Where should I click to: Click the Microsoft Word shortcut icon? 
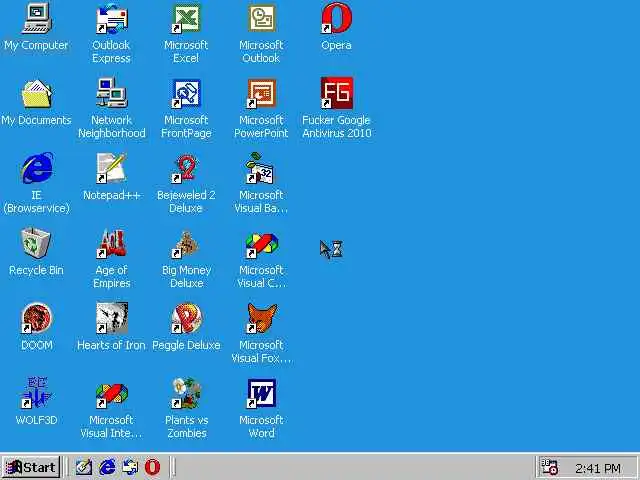point(261,393)
